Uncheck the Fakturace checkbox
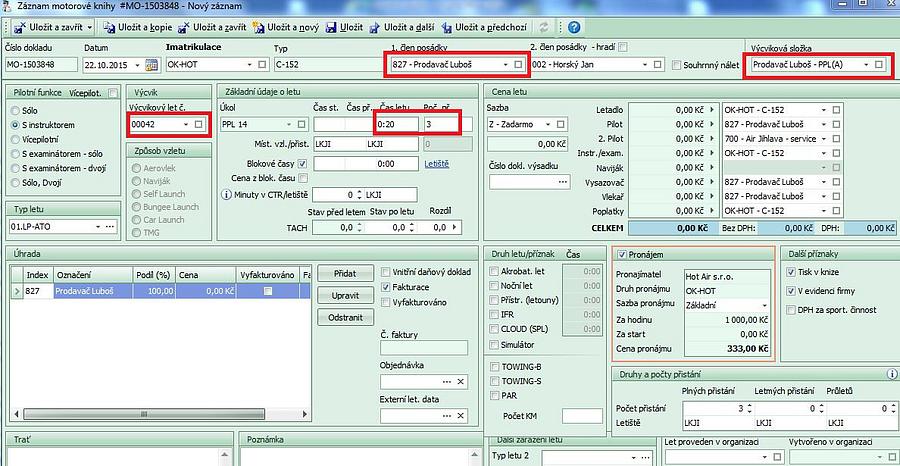900x466 pixels. click(x=386, y=286)
